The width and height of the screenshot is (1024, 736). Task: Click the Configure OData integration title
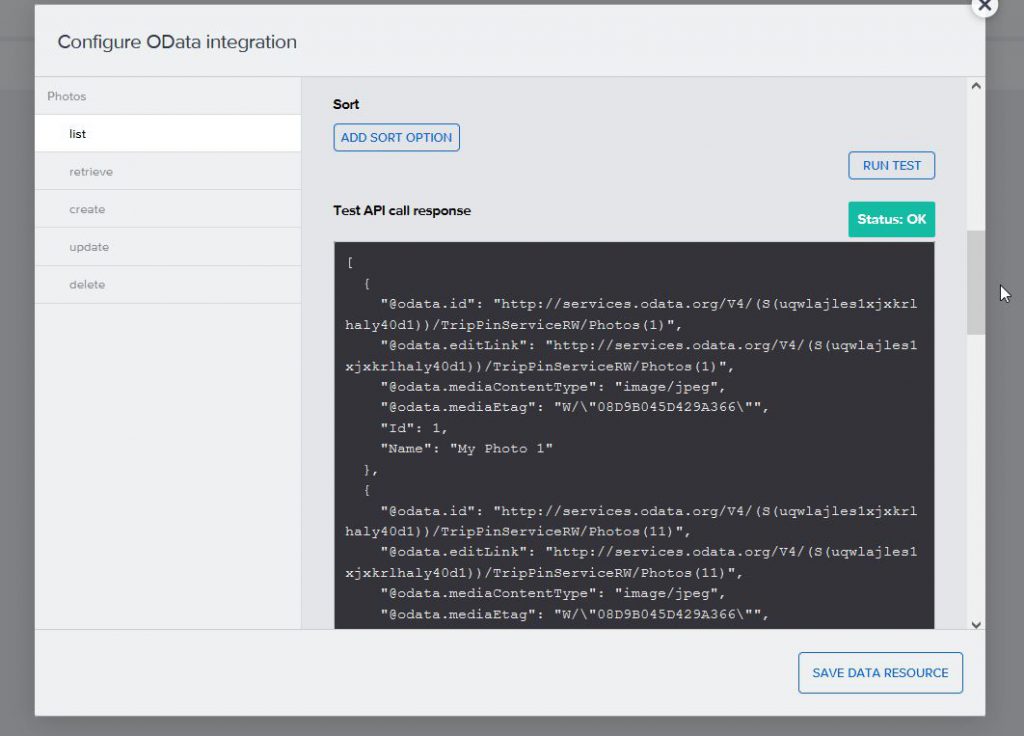pyautogui.click(x=177, y=42)
